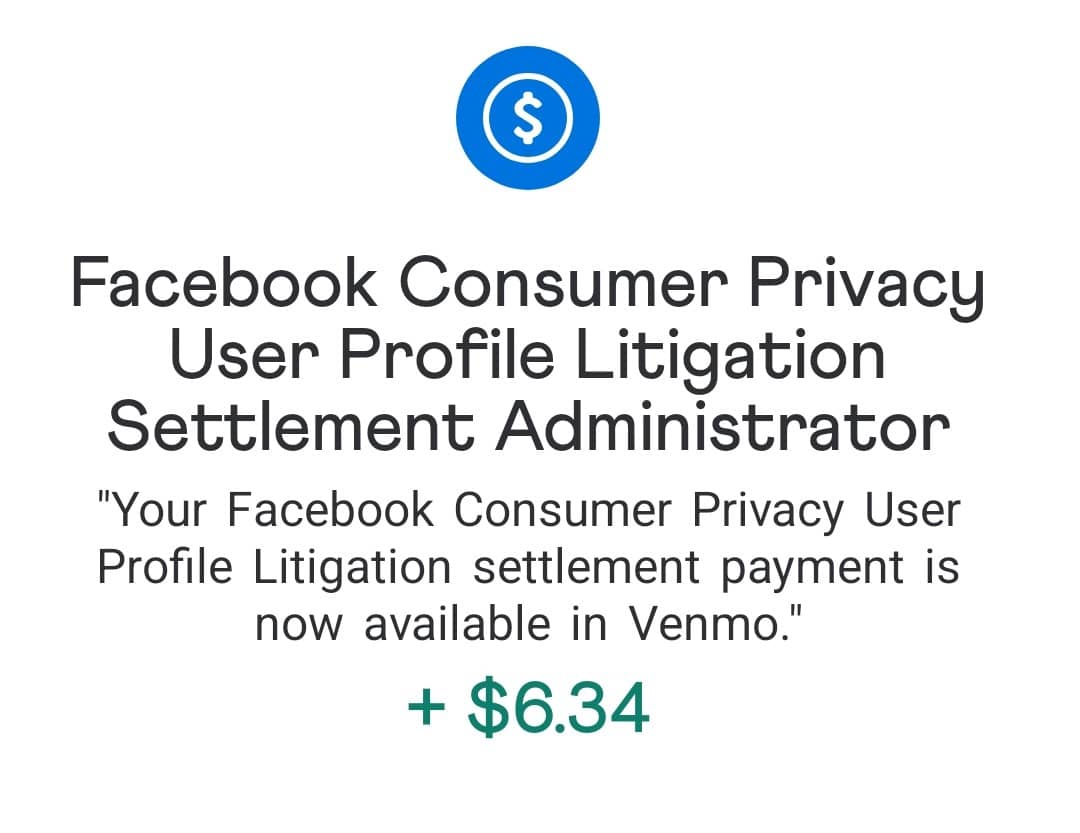
Task: Tap the word 'available' in the note
Action: pos(457,624)
